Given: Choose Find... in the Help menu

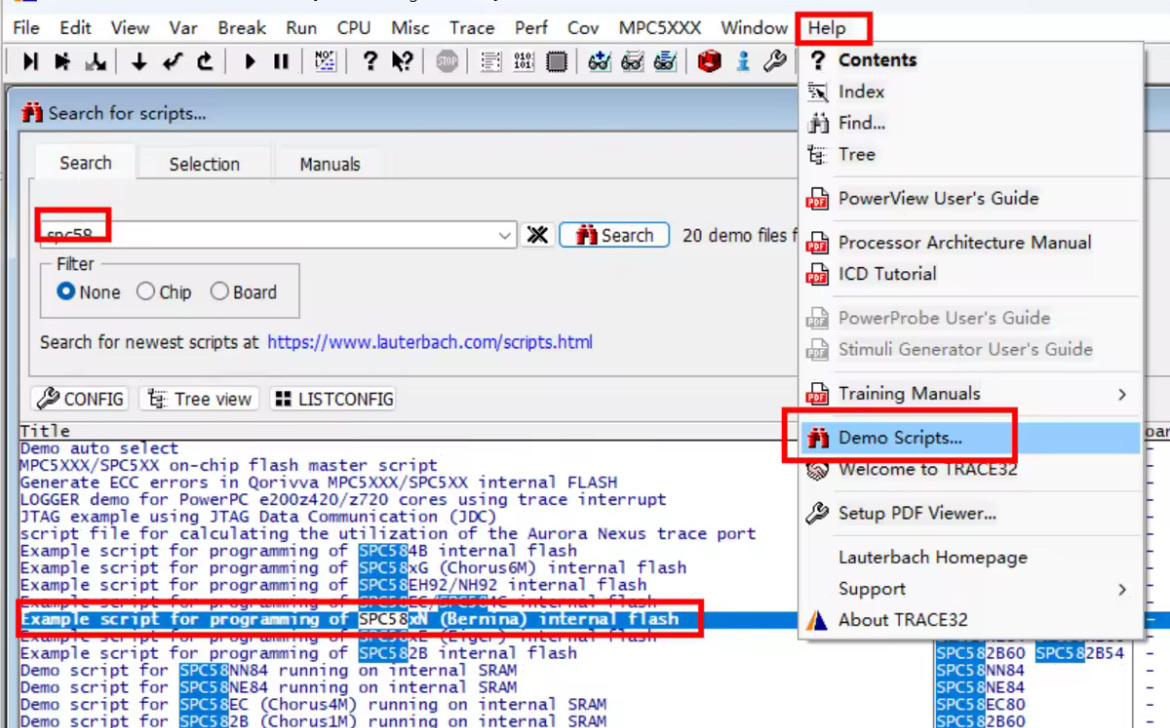Looking at the screenshot, I should 970,123.
